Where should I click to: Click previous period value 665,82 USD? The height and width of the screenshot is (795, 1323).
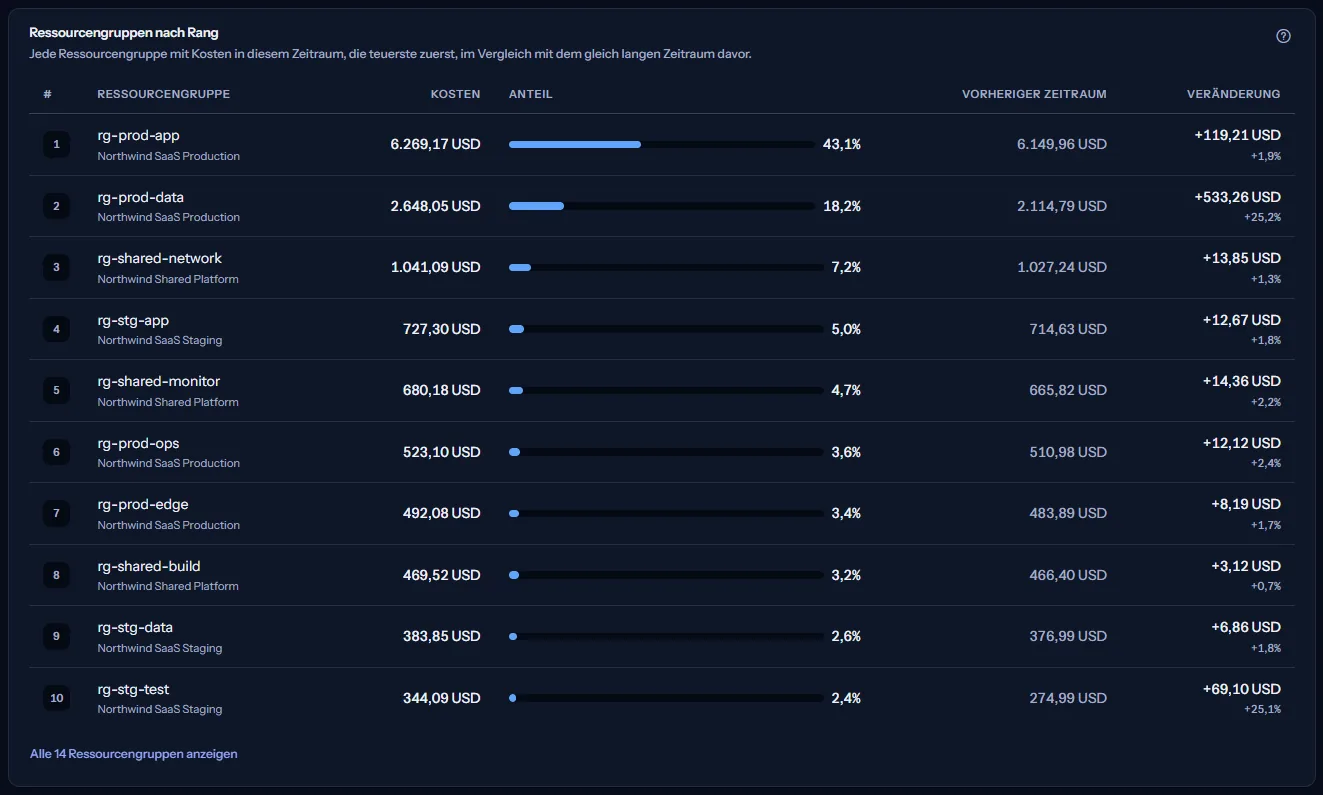tap(1068, 390)
